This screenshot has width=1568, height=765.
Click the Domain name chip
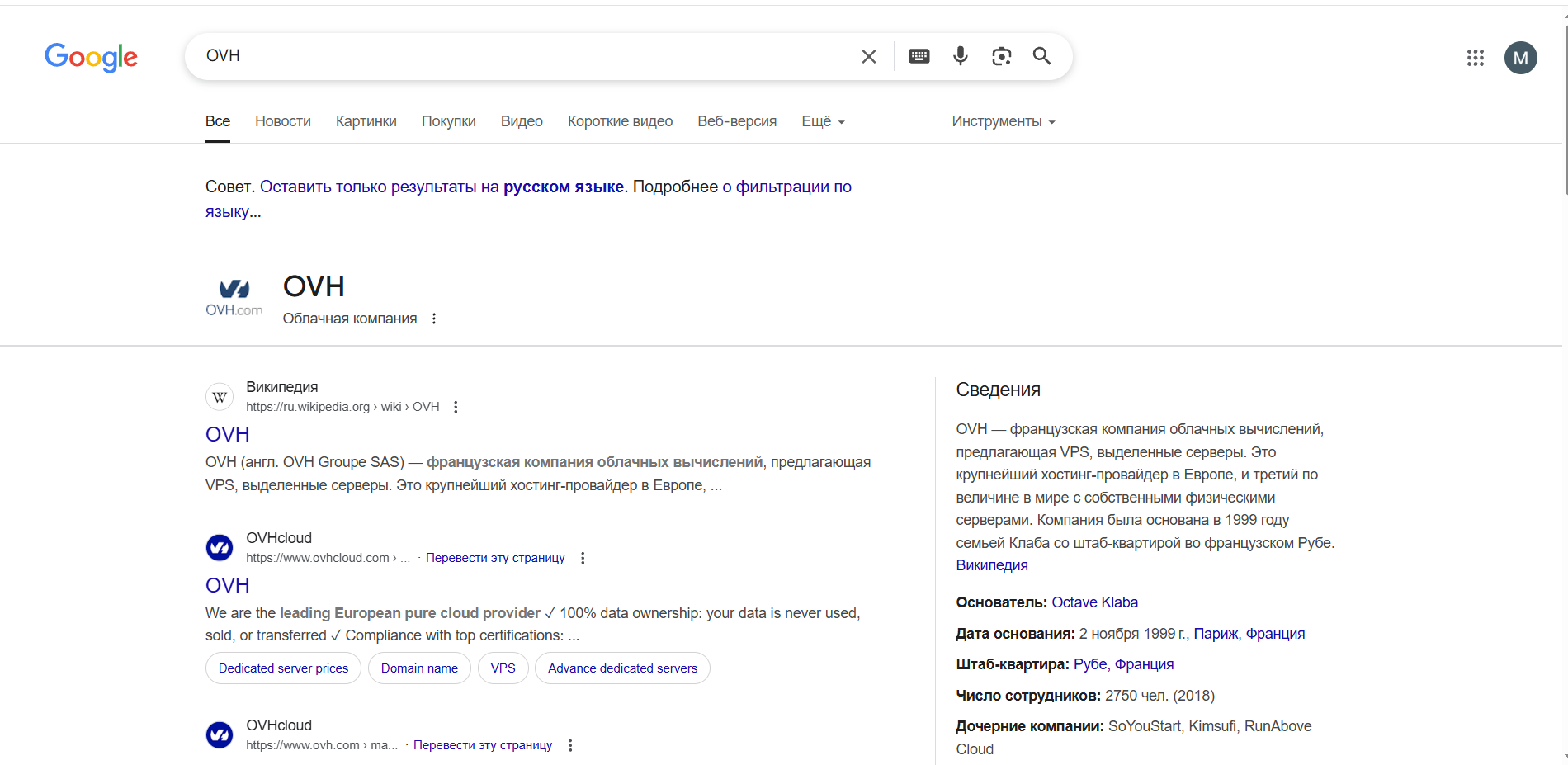(x=419, y=668)
